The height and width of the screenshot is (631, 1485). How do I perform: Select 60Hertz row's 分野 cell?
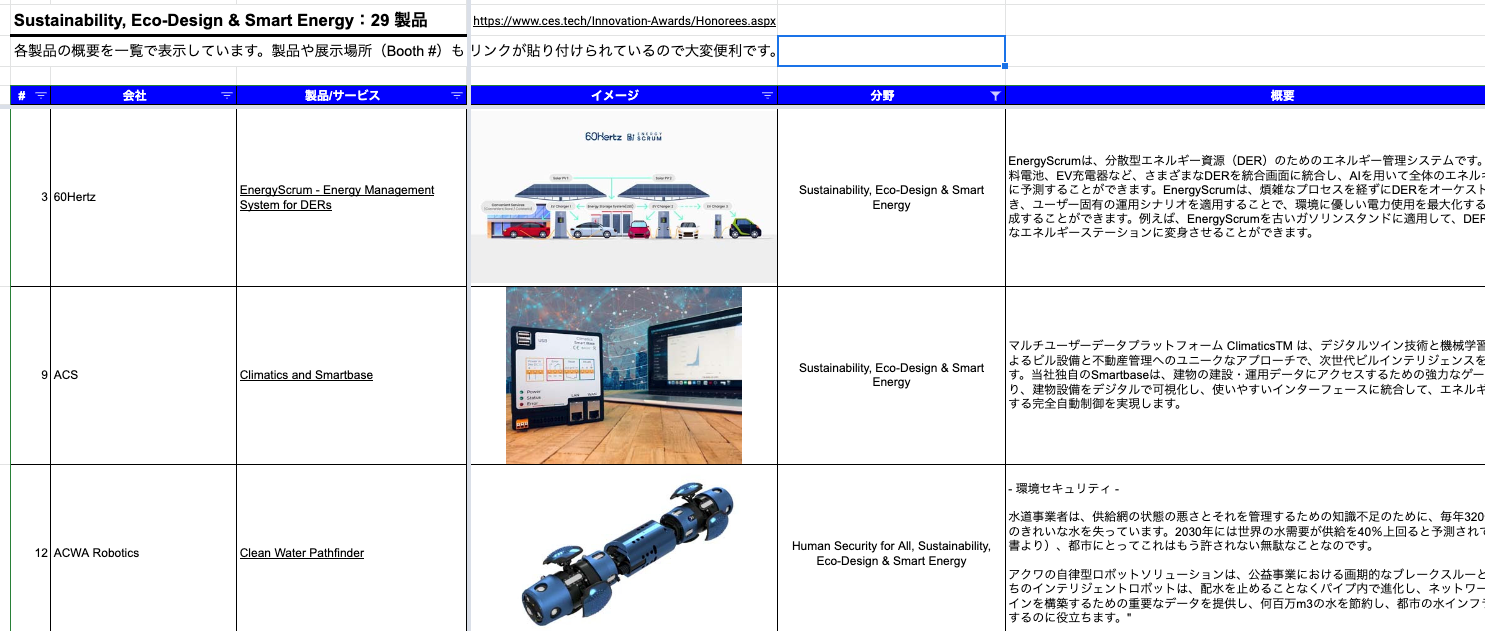(891, 197)
